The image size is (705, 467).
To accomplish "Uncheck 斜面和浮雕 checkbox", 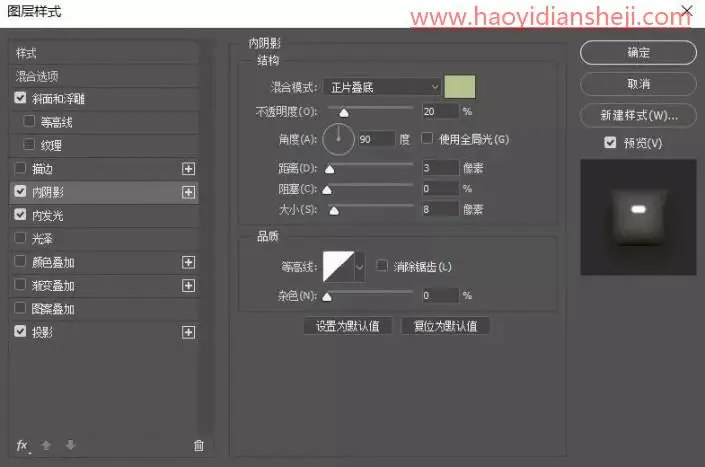I will click(20, 98).
